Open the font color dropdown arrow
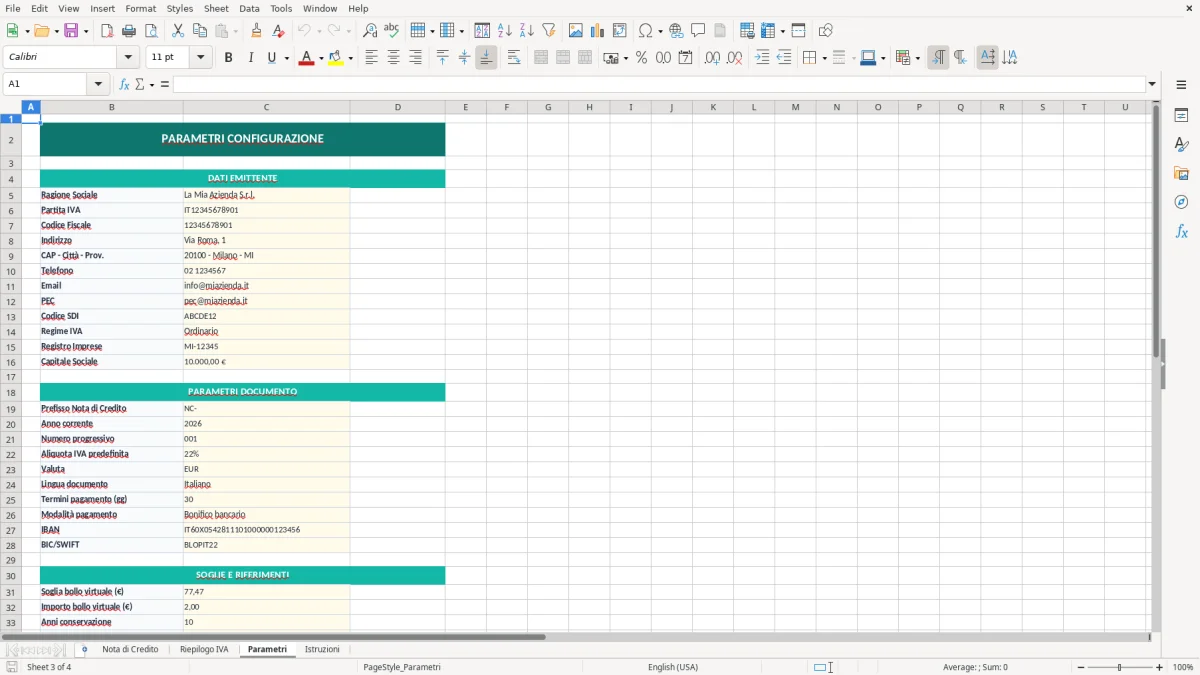 point(320,58)
